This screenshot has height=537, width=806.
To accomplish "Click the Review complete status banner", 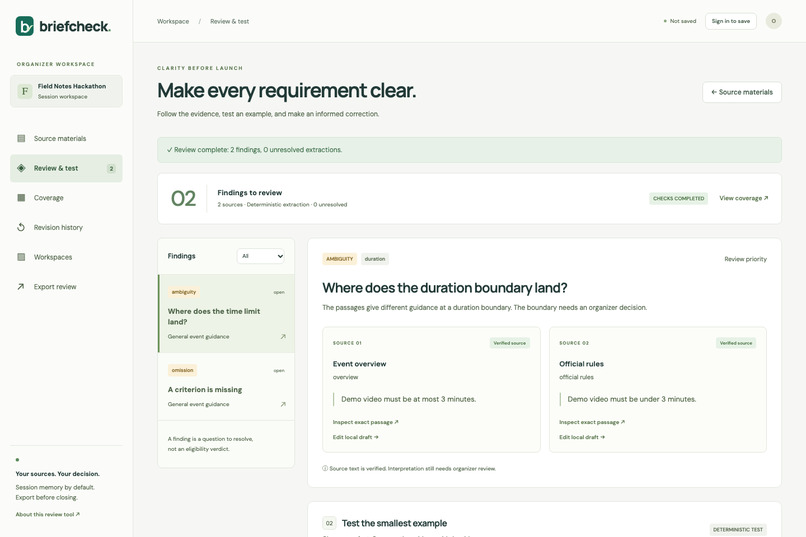I will pyautogui.click(x=469, y=150).
